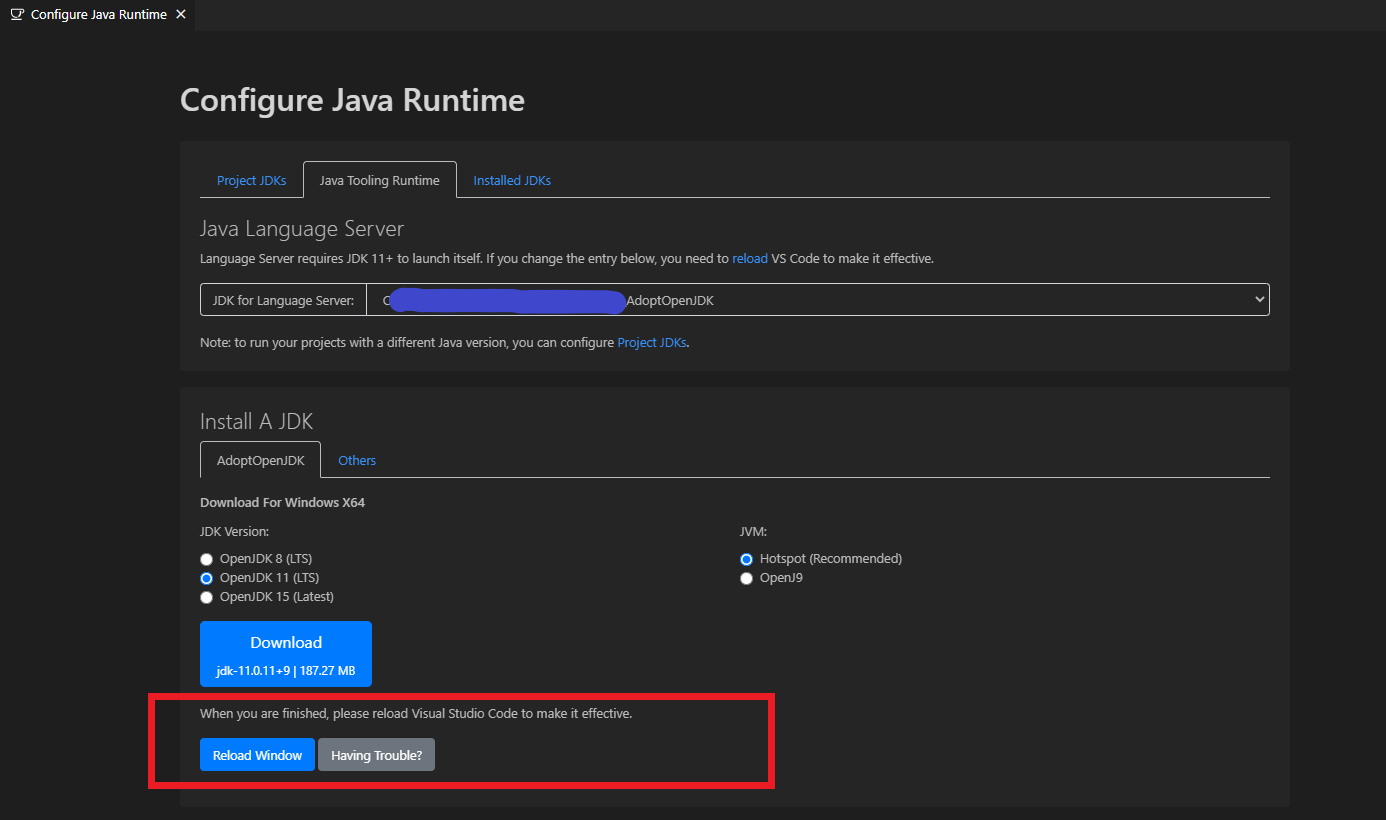Screen dimensions: 1386x820
Task: Click the dropdown arrow of the JDK selector
Action: [x=1258, y=300]
